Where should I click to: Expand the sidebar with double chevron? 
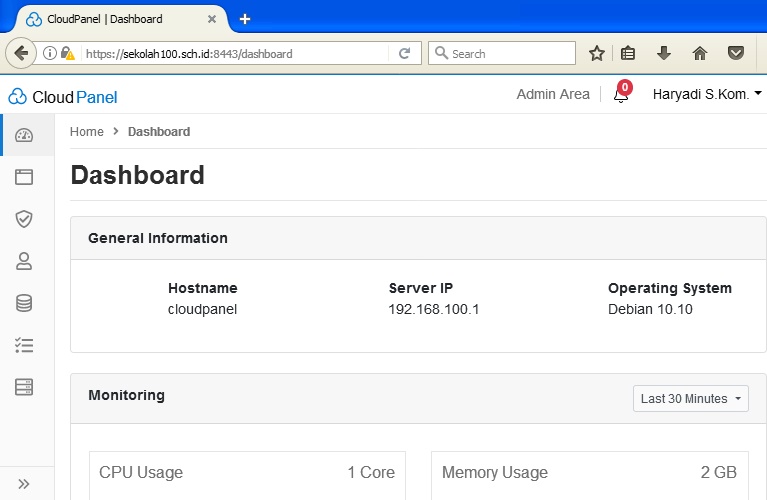point(25,484)
